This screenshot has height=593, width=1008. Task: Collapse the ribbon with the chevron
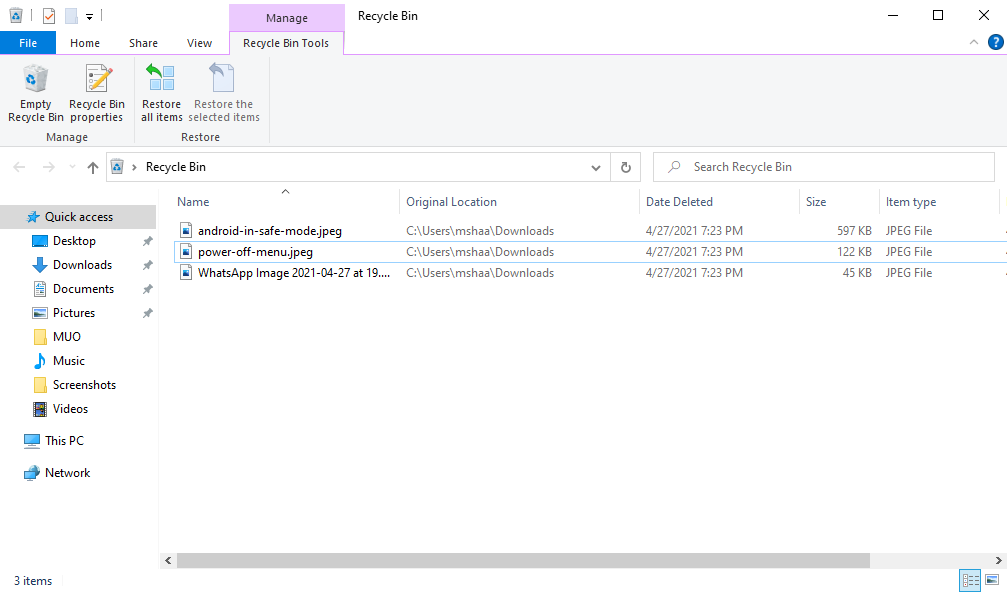[x=974, y=43]
